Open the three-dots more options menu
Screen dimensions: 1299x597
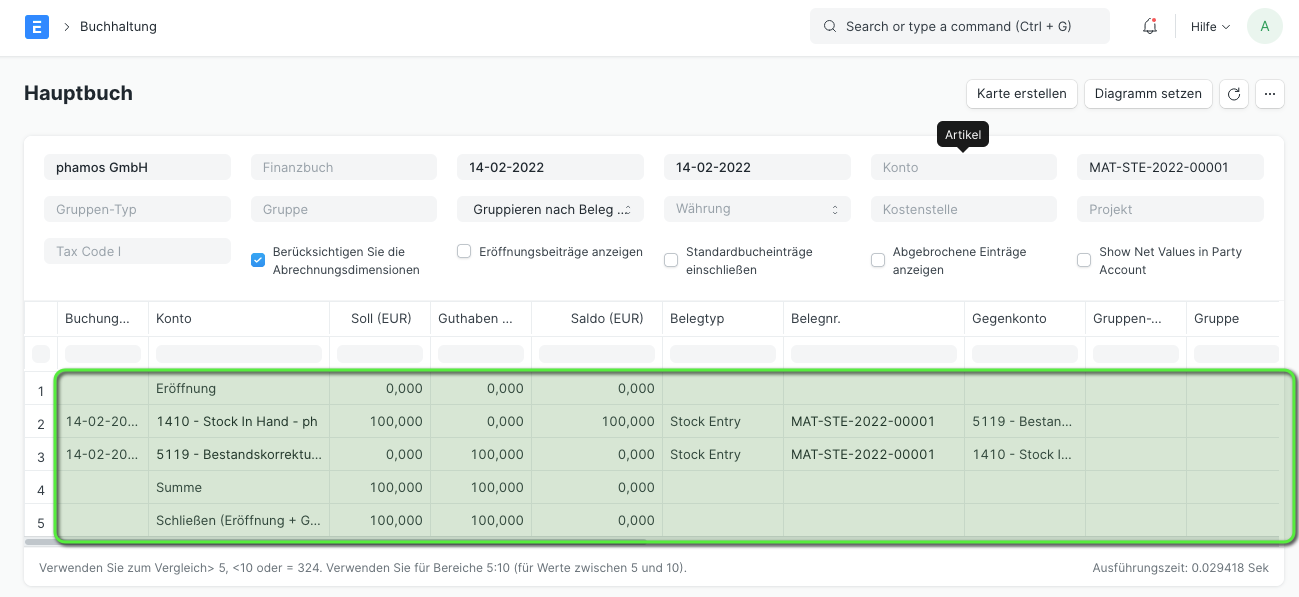coord(1269,94)
